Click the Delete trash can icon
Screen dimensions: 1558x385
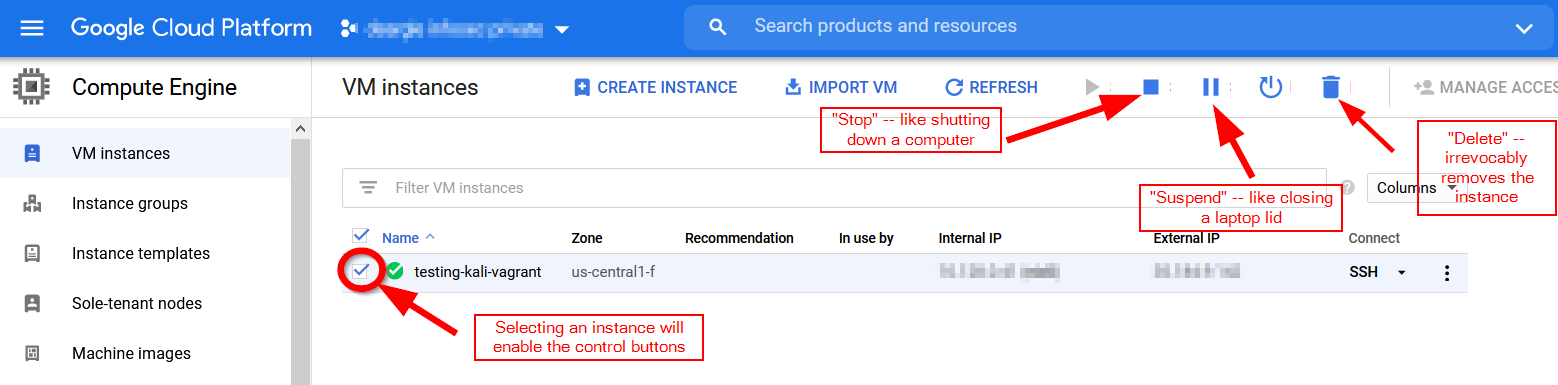[1330, 87]
